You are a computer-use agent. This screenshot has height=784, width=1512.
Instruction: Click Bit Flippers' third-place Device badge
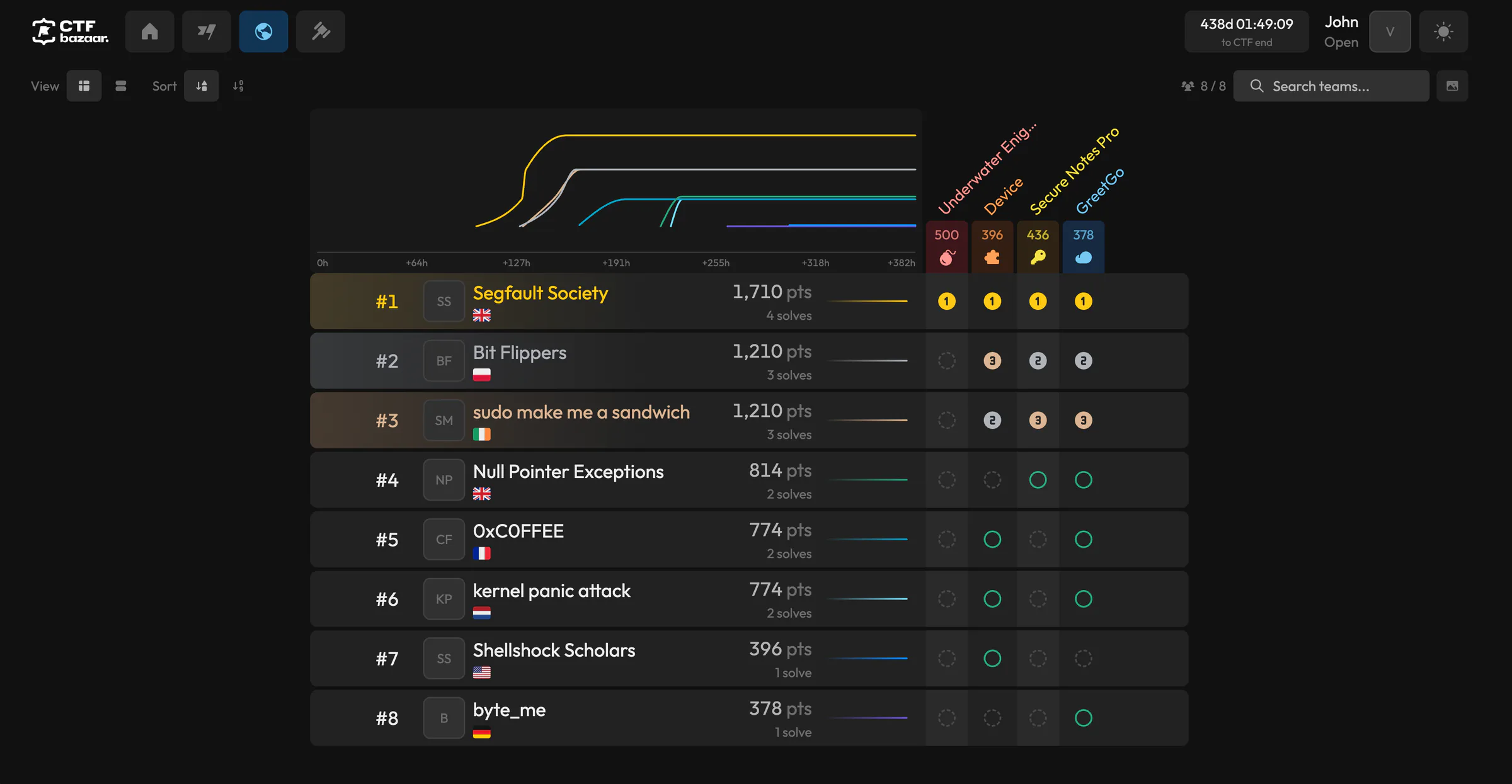pos(992,361)
